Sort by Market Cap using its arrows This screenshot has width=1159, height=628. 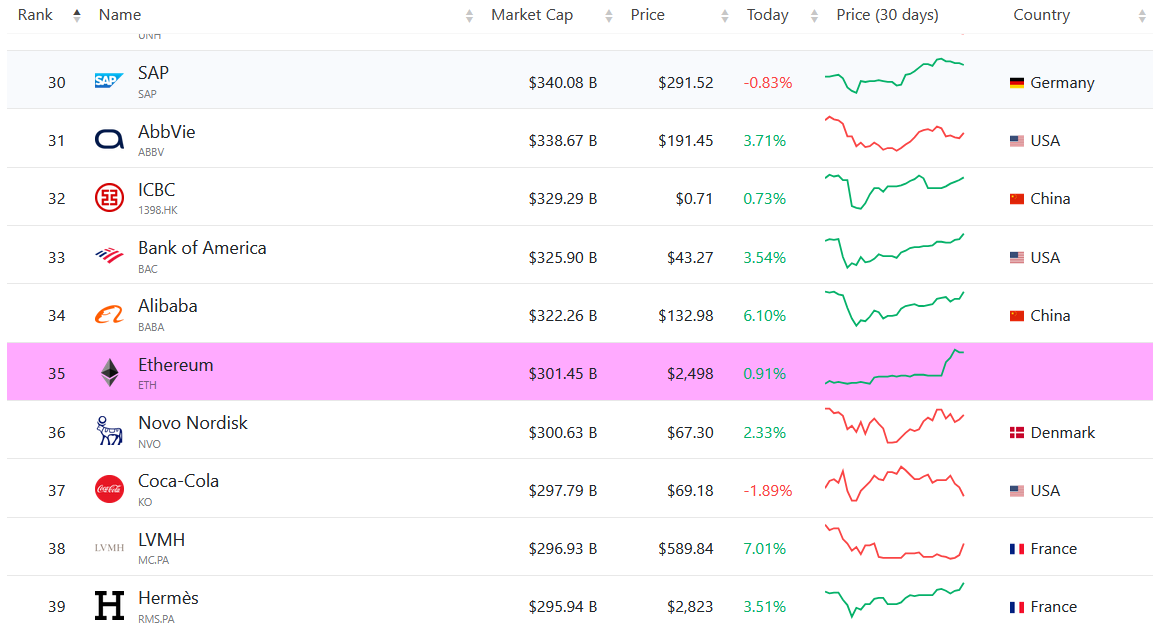pyautogui.click(x=608, y=16)
